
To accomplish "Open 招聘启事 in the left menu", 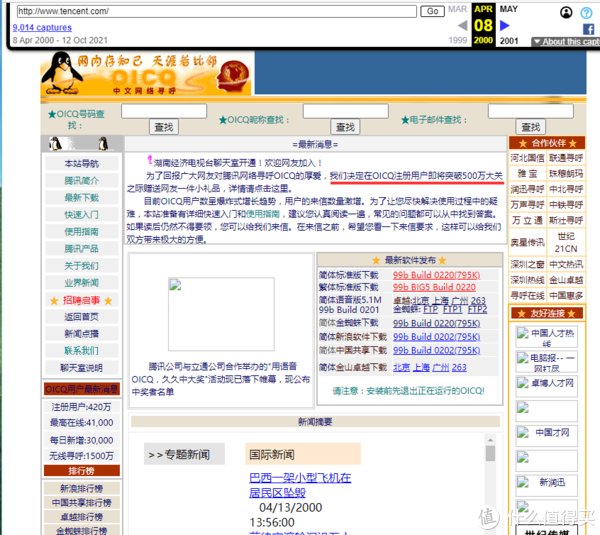I will tap(82, 300).
